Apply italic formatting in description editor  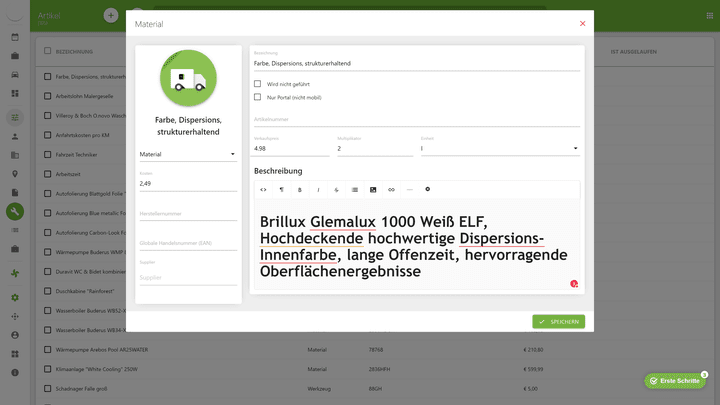(318, 190)
